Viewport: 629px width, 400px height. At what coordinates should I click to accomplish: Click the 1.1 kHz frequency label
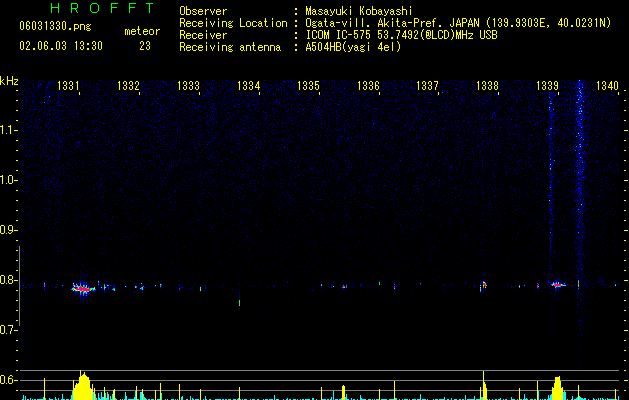point(8,130)
